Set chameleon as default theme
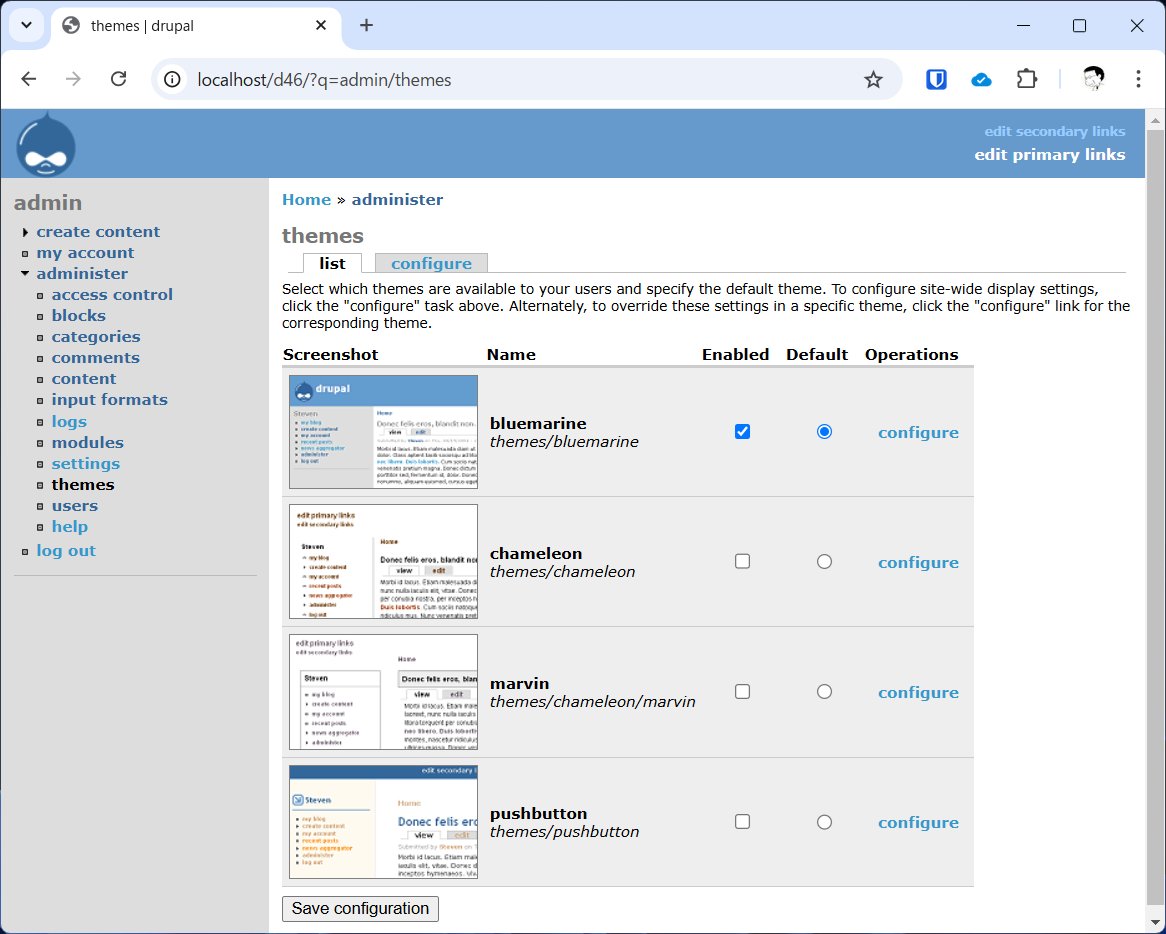Screen dimensions: 1166x934 [824, 561]
